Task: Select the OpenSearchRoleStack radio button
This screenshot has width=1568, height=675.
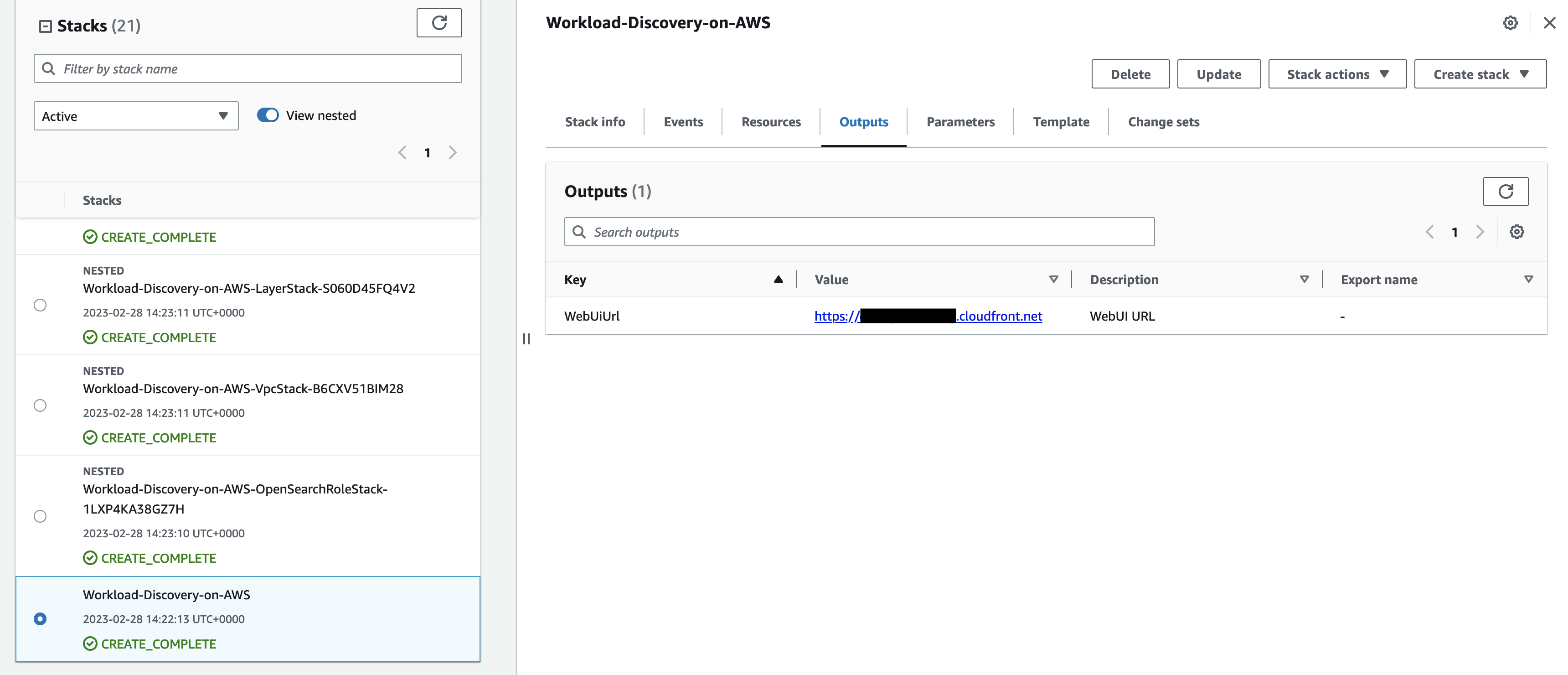Action: [40, 517]
